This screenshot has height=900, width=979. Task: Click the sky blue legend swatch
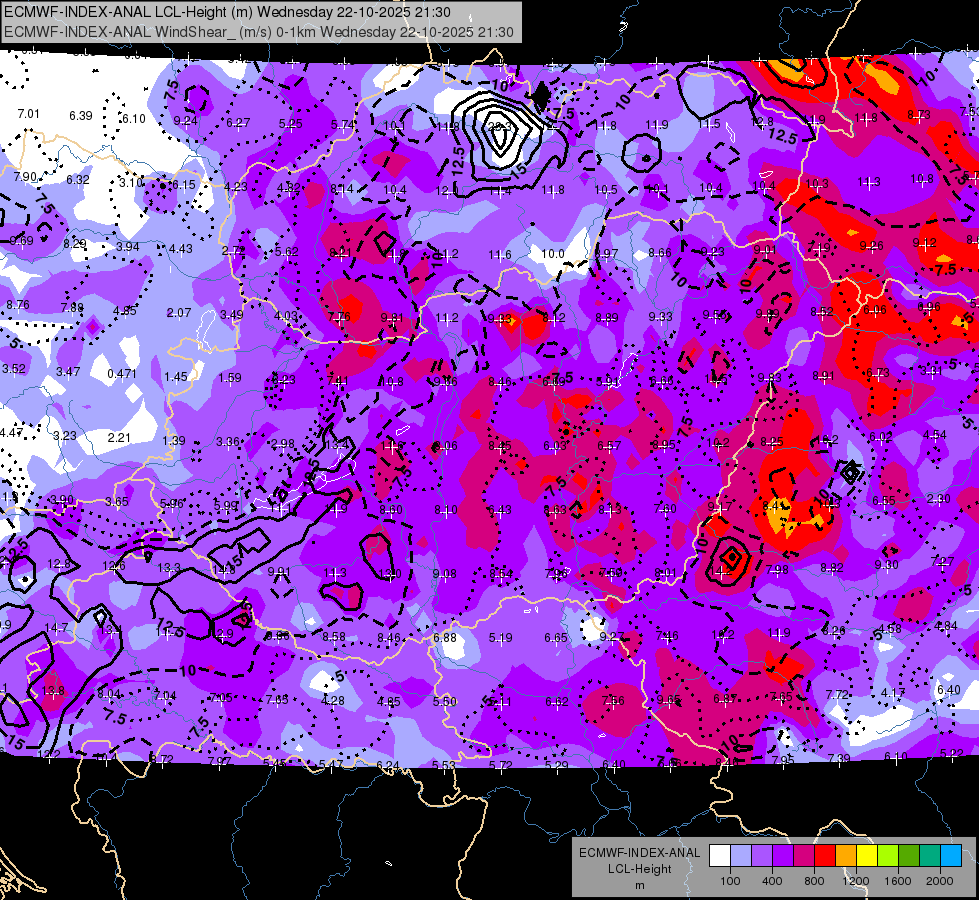(x=951, y=855)
